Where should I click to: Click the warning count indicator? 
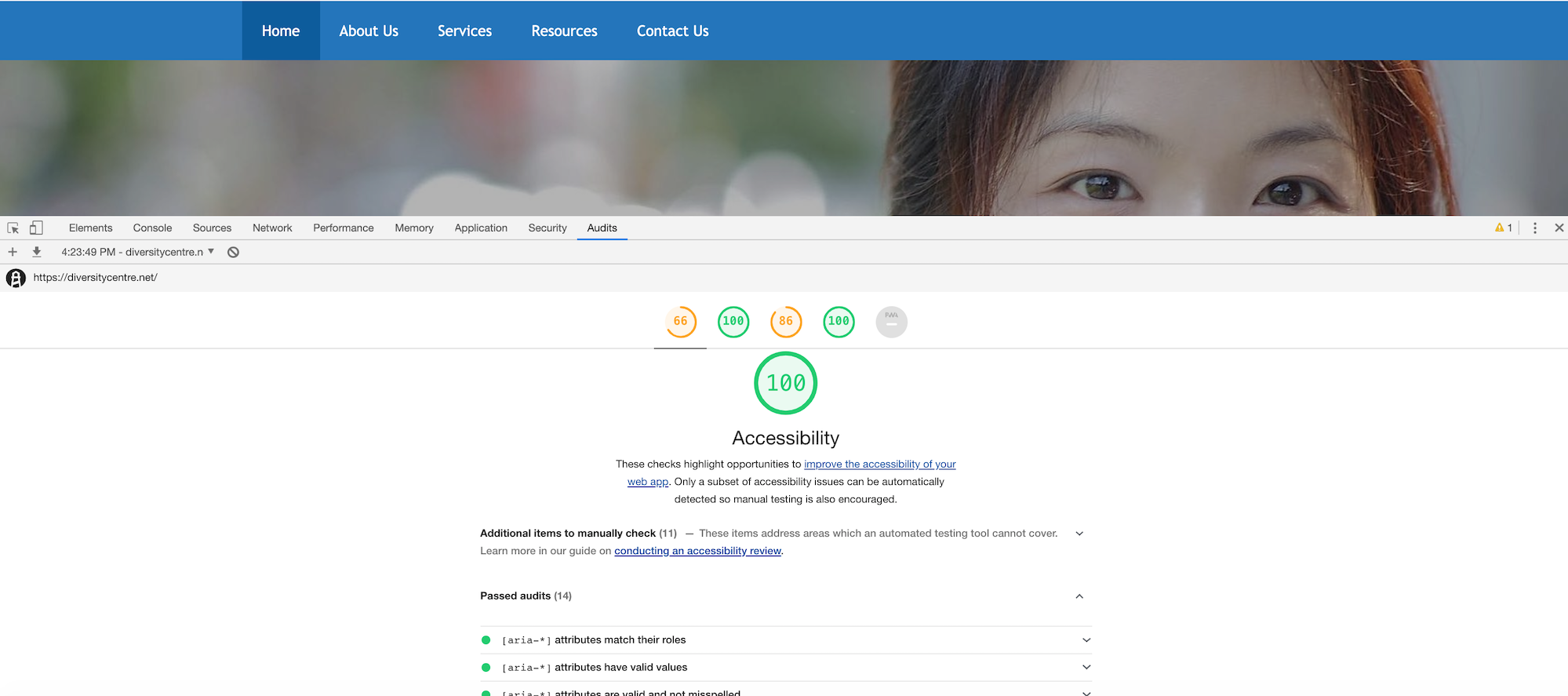coord(1503,228)
